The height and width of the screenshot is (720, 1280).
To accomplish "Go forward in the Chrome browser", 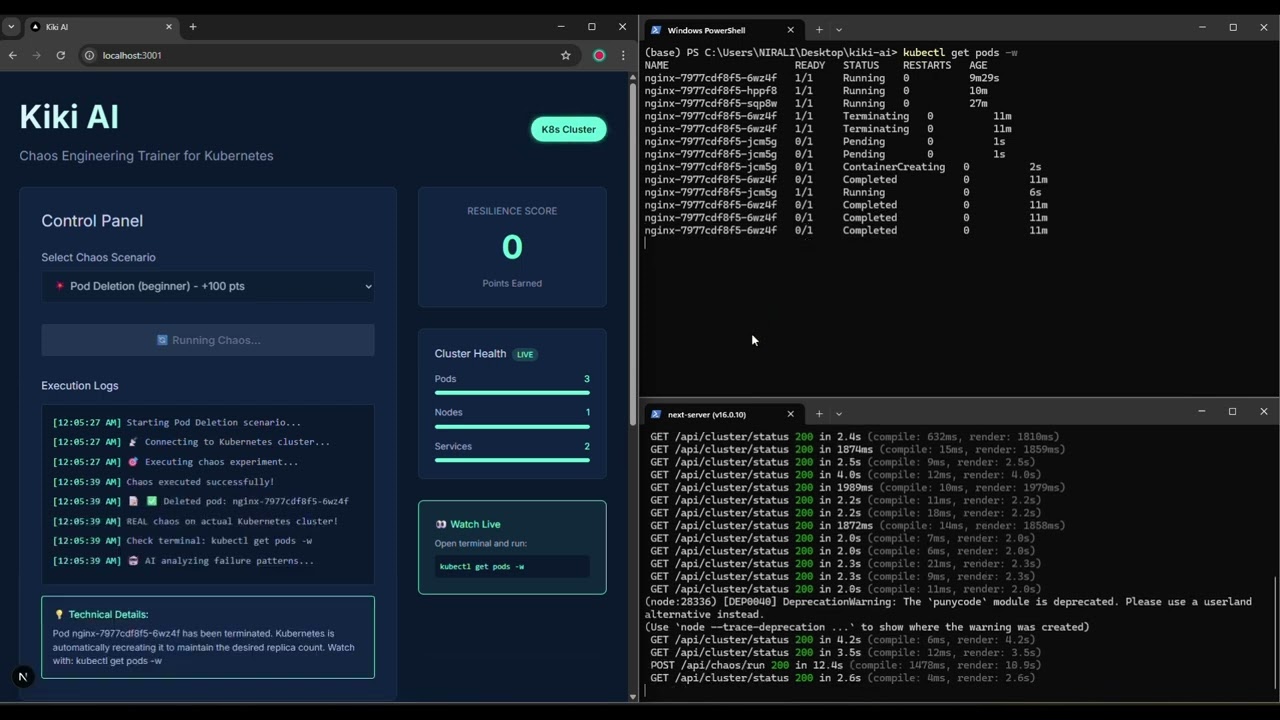I will pos(37,55).
